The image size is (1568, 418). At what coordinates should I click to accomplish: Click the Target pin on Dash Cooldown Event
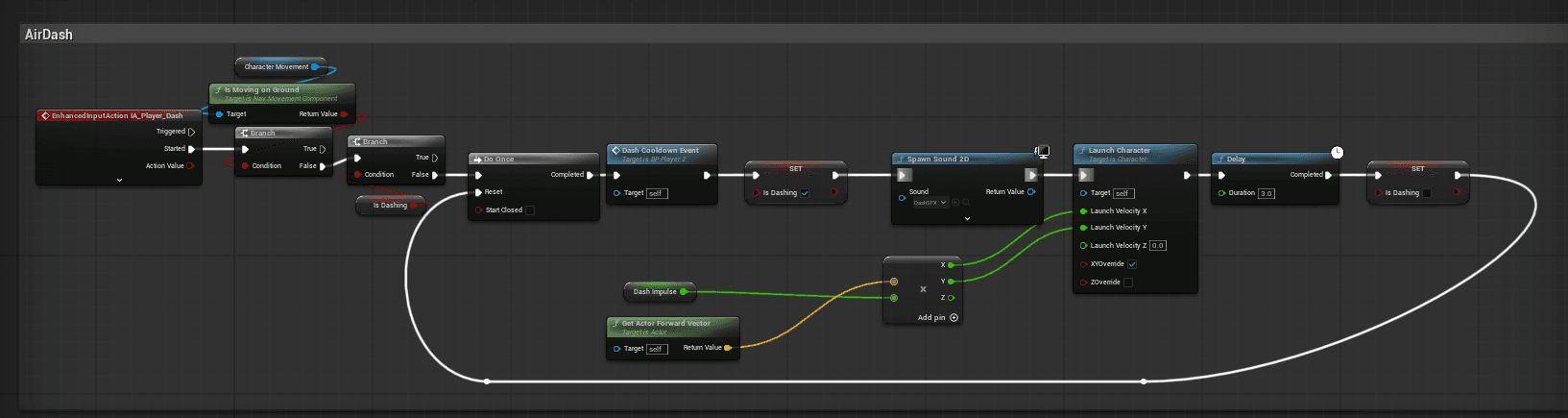tap(616, 193)
